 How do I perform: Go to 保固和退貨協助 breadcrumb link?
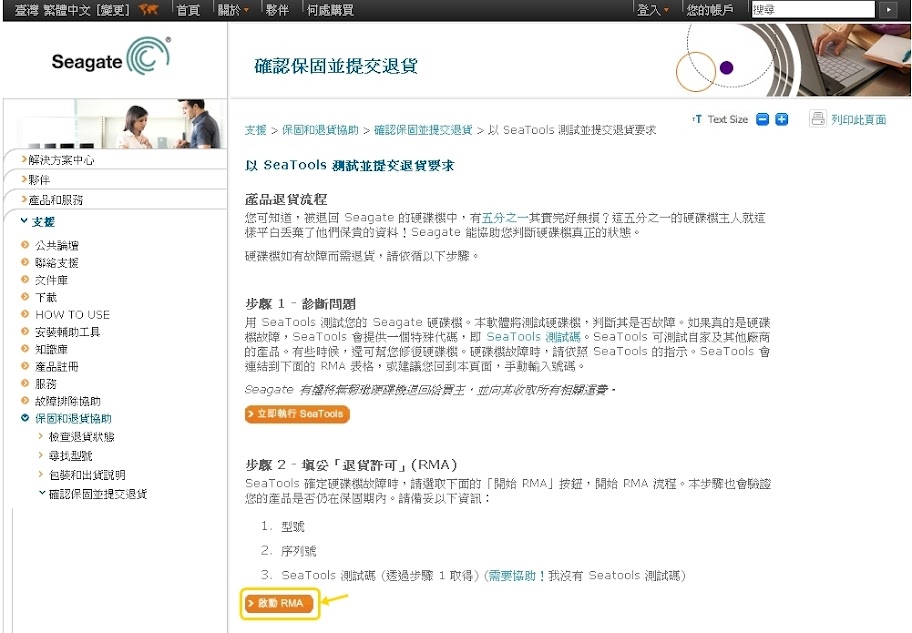[320, 130]
